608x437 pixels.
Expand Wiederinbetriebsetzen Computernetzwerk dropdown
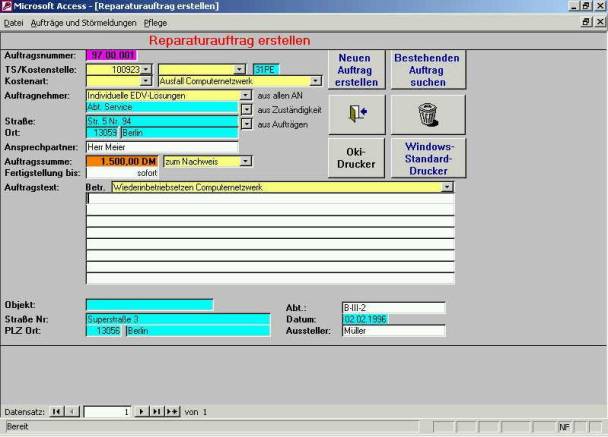(x=447, y=187)
